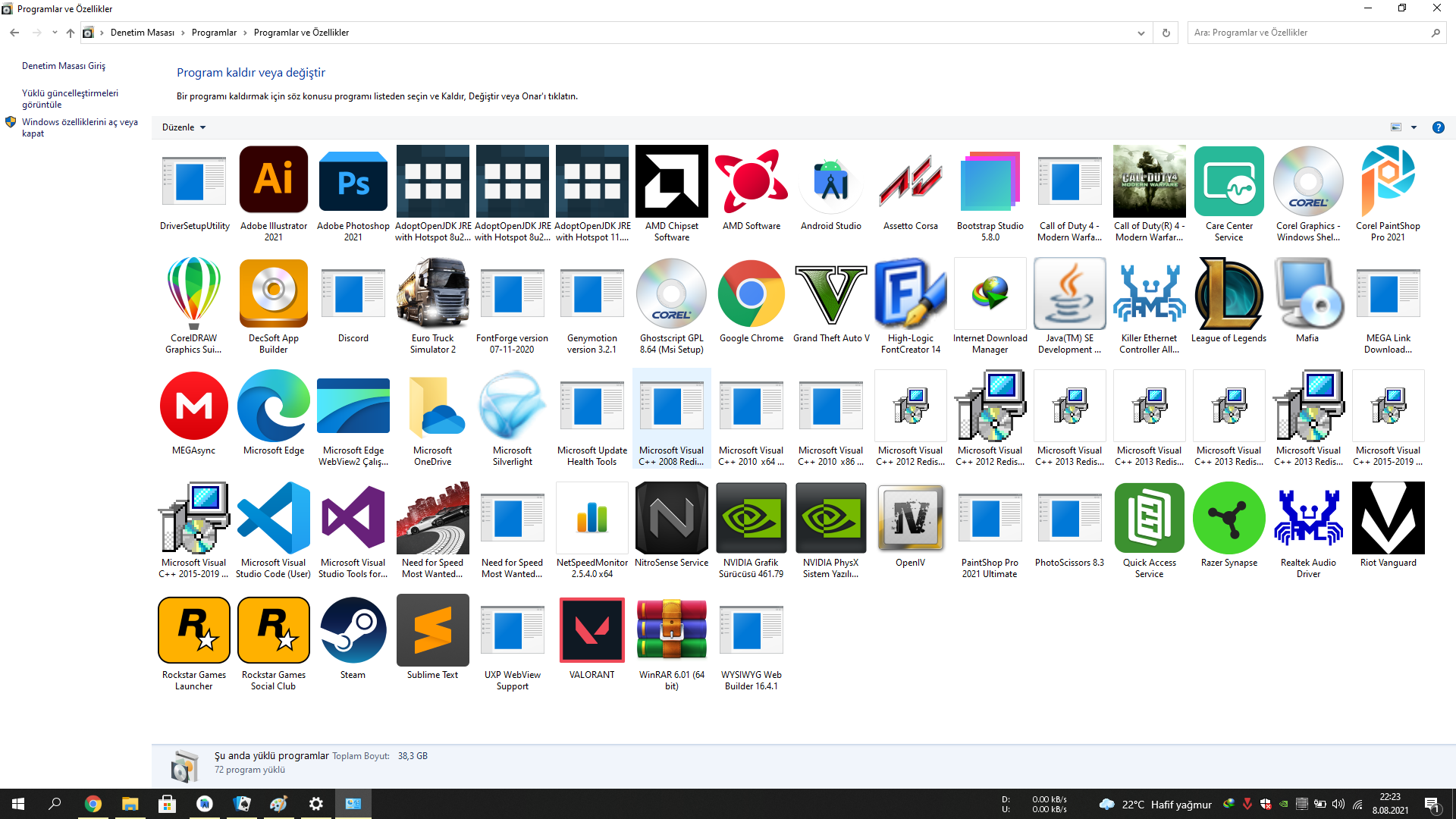1456x819 pixels.
Task: Select the Adobe Photoshop 2021 icon
Action: [353, 180]
